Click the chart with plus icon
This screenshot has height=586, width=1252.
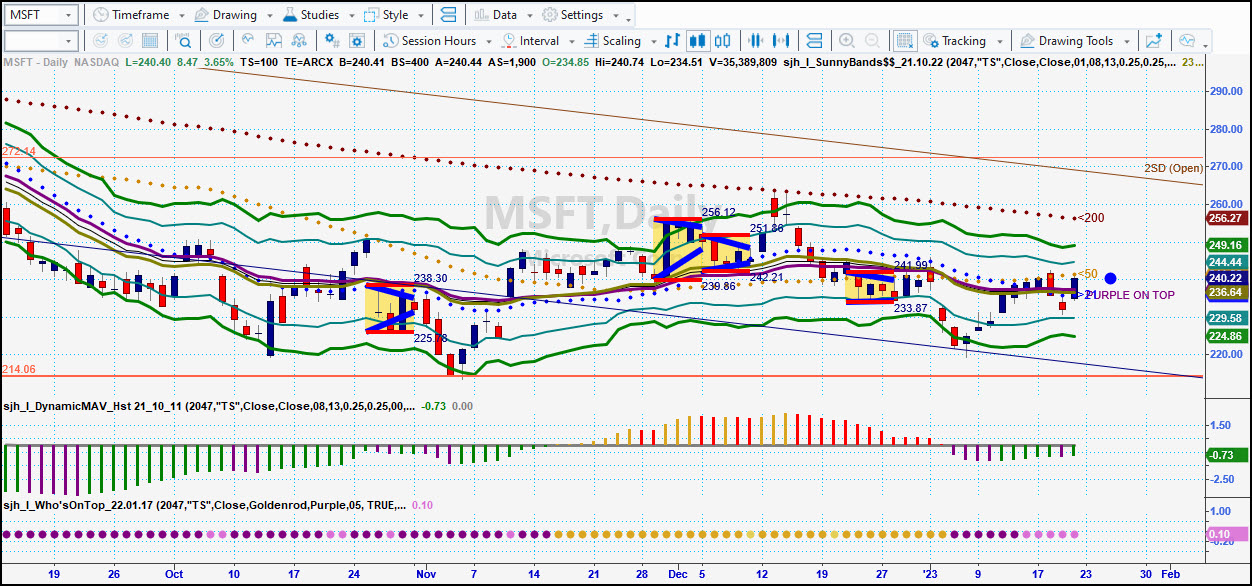(x=1154, y=41)
